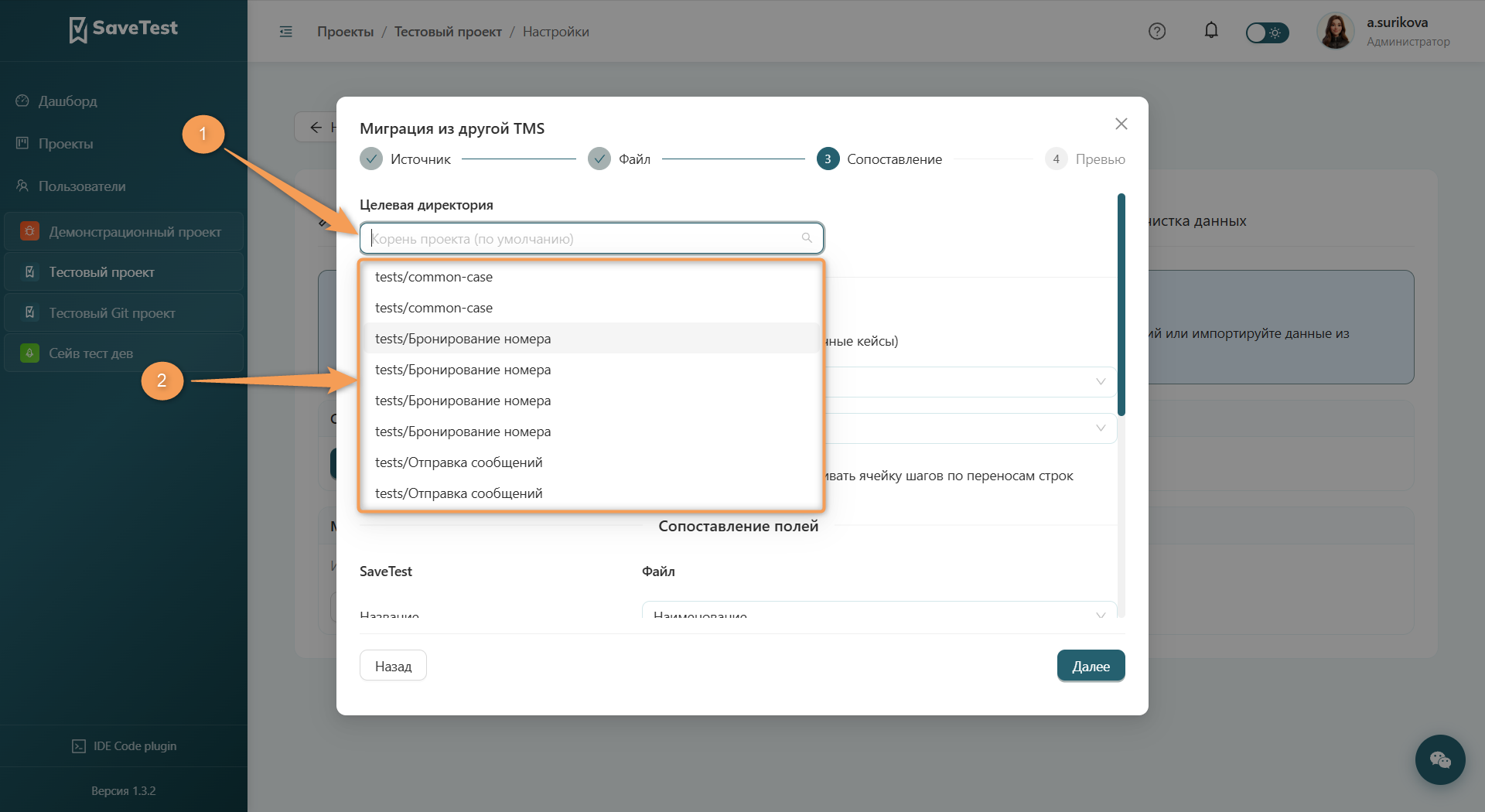This screenshot has width=1485, height=812.
Task: Select Демонстрационный проект in the sidebar
Action: pos(124,231)
